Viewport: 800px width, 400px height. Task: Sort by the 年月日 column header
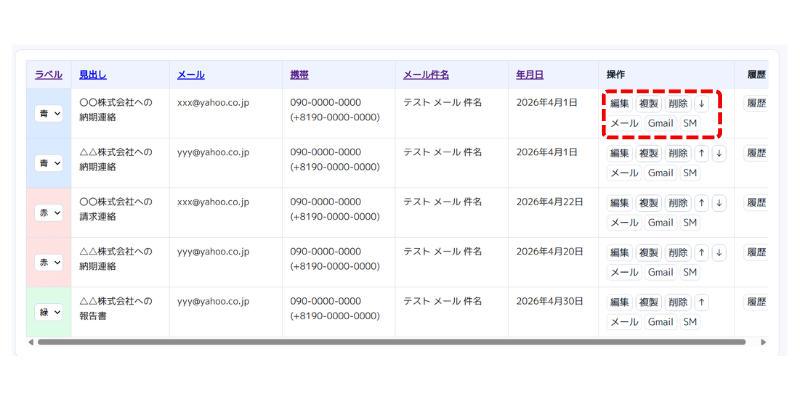click(x=530, y=75)
